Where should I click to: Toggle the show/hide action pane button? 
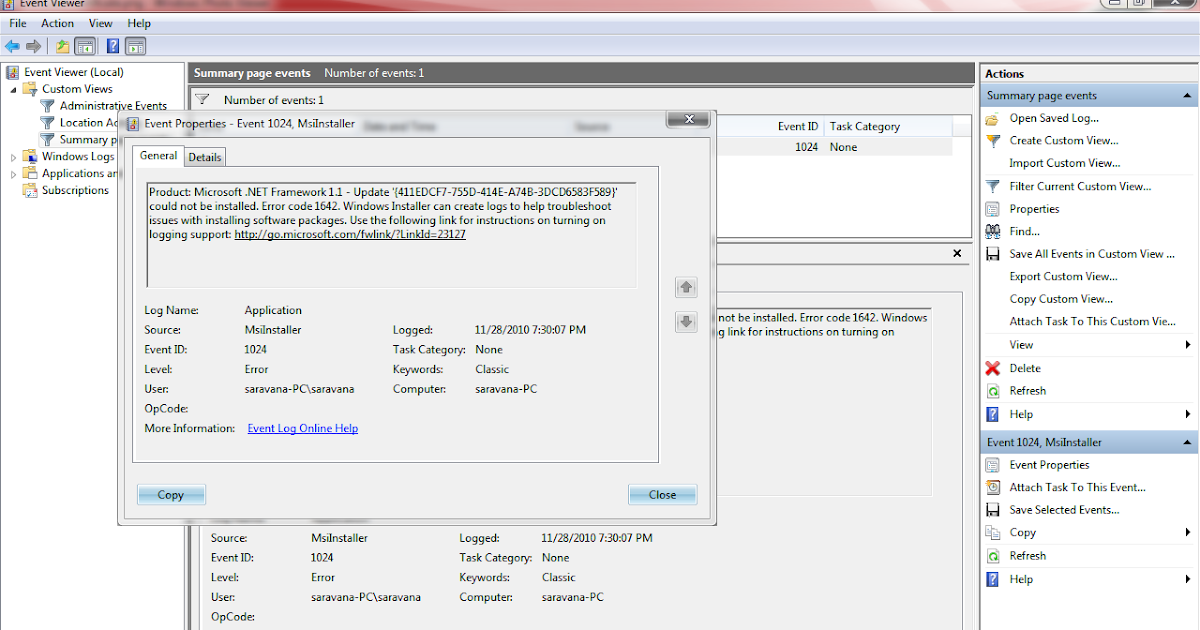(136, 46)
